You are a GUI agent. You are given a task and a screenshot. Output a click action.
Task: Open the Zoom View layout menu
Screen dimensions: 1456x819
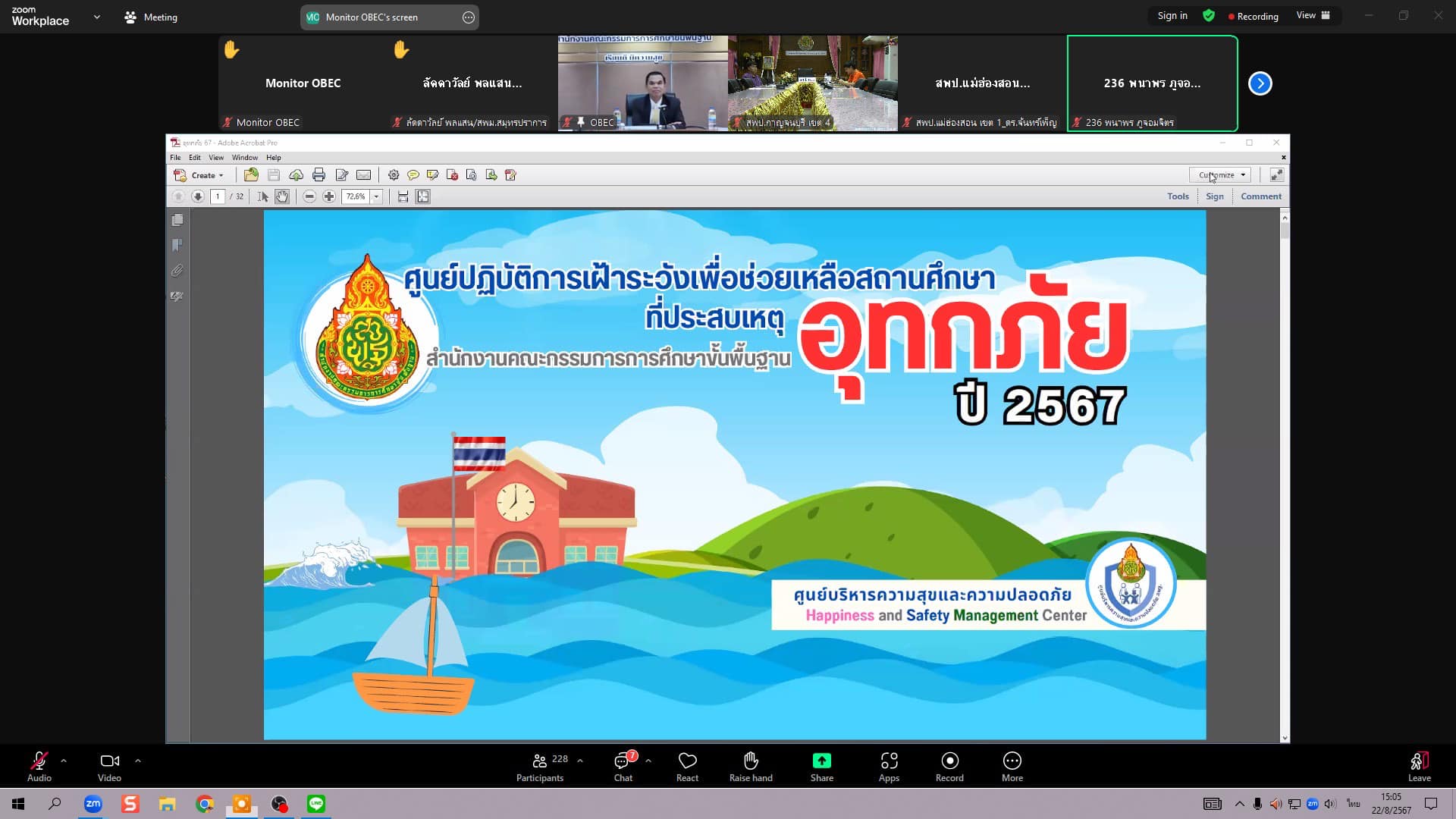click(1313, 15)
